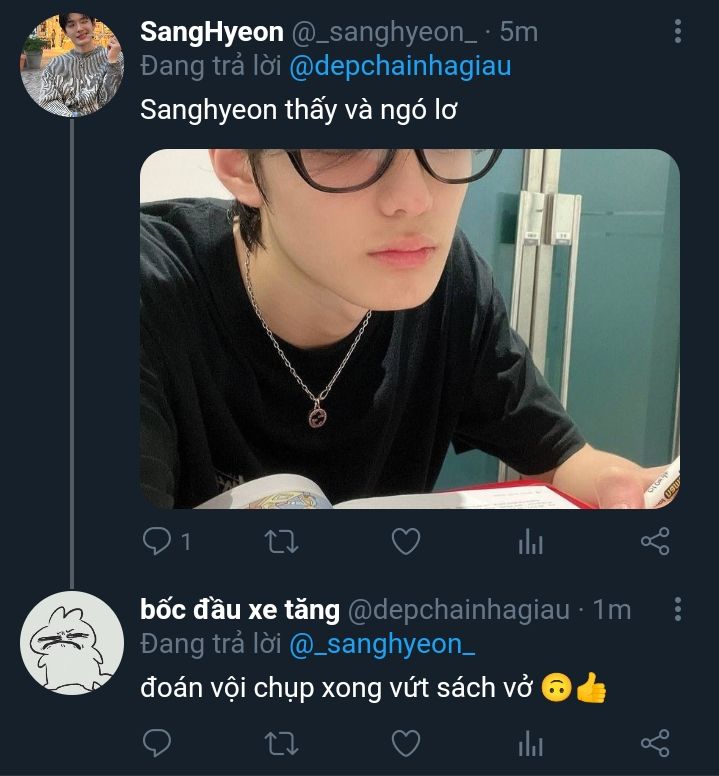Open the @depchainhagiau mention link
The image size is (719, 776).
tap(400, 67)
